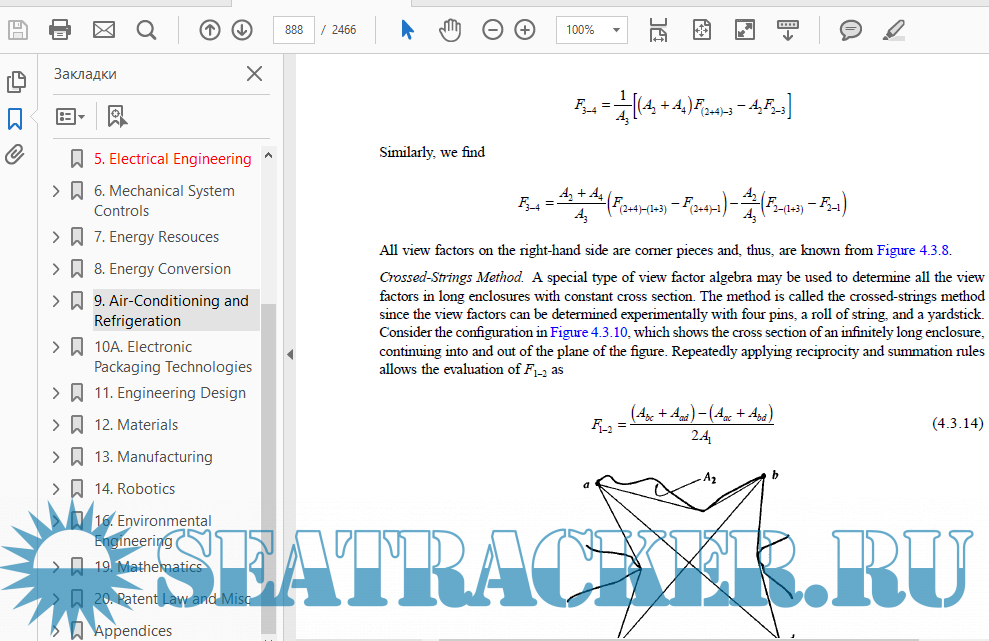Toggle the Page Thumbnails sidebar panel
This screenshot has height=641, width=989.
point(15,82)
